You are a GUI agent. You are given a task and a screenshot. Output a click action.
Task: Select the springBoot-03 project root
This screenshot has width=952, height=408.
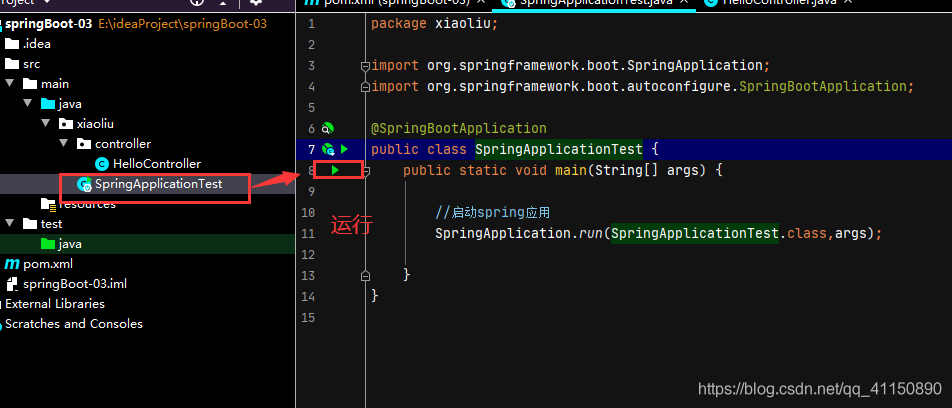coord(49,24)
